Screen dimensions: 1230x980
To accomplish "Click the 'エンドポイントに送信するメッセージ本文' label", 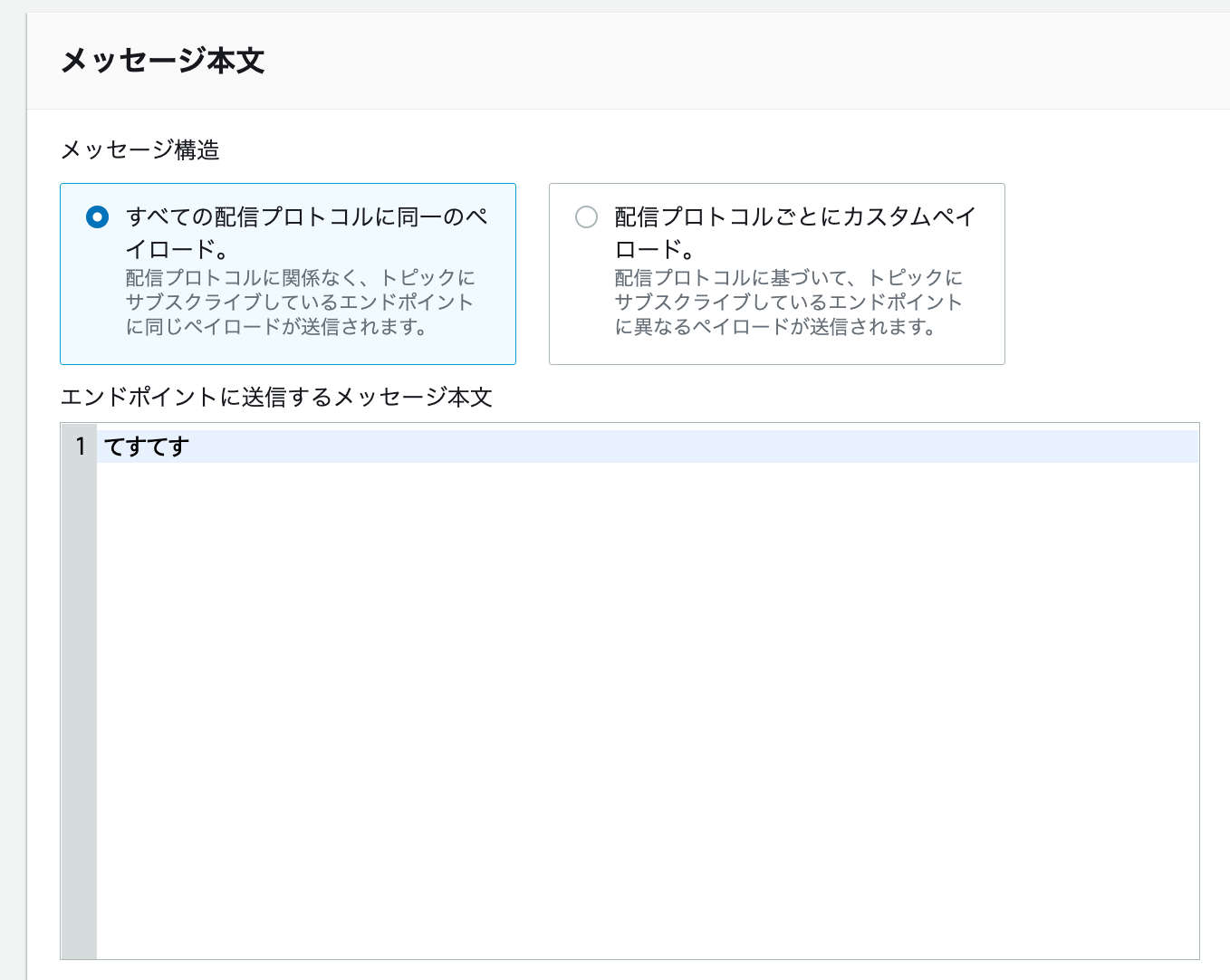I will pyautogui.click(x=276, y=397).
